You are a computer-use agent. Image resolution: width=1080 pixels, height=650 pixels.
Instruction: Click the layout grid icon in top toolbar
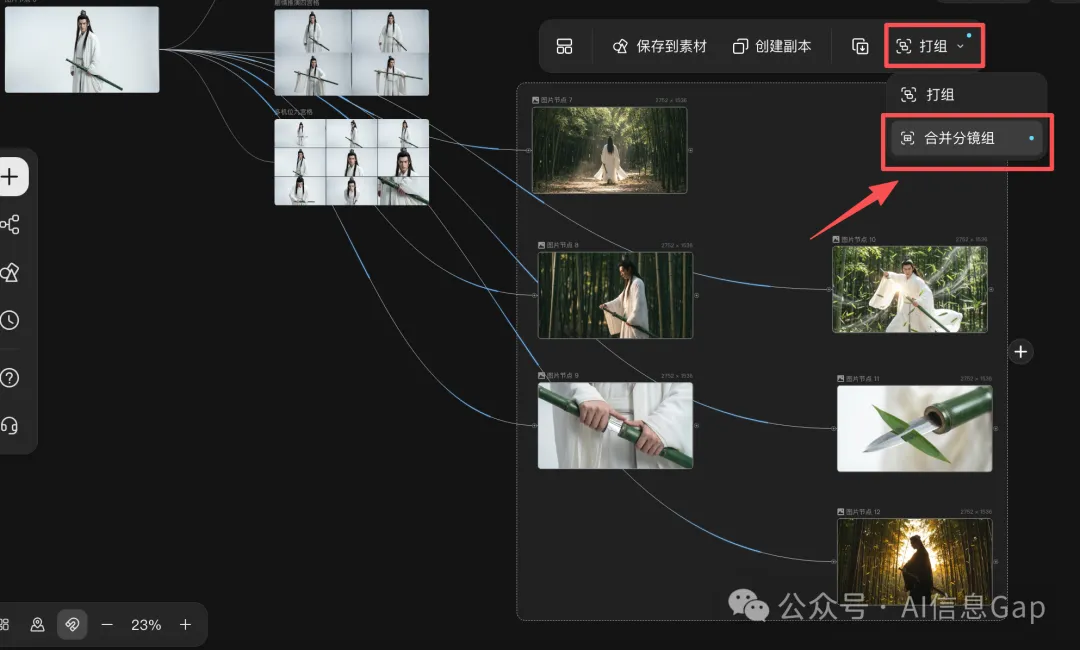pos(564,46)
